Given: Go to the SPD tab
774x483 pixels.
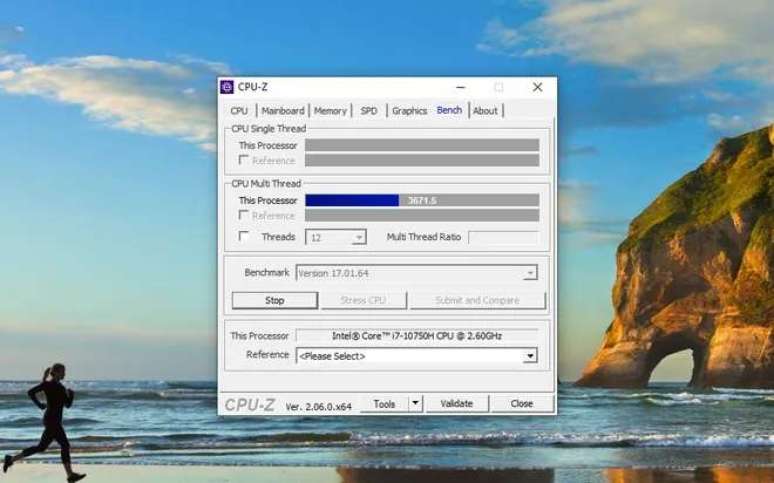Looking at the screenshot, I should 369,111.
